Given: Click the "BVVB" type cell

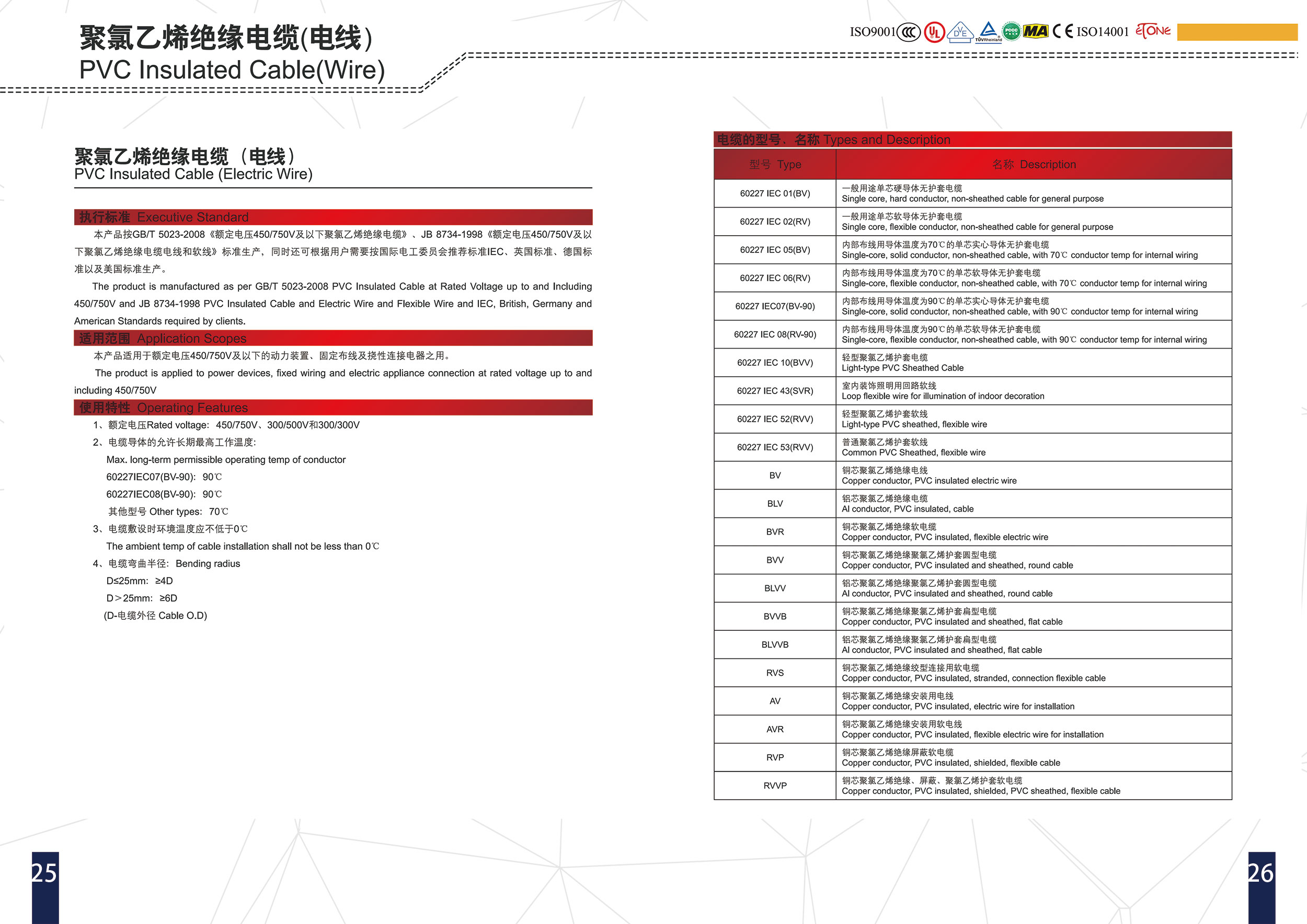Looking at the screenshot, I should point(775,616).
